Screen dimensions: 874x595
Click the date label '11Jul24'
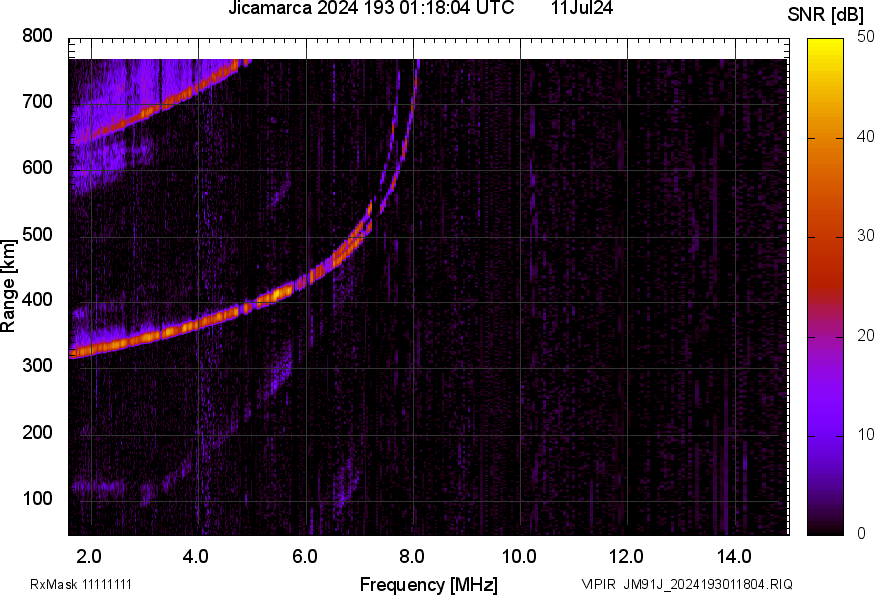click(x=582, y=8)
